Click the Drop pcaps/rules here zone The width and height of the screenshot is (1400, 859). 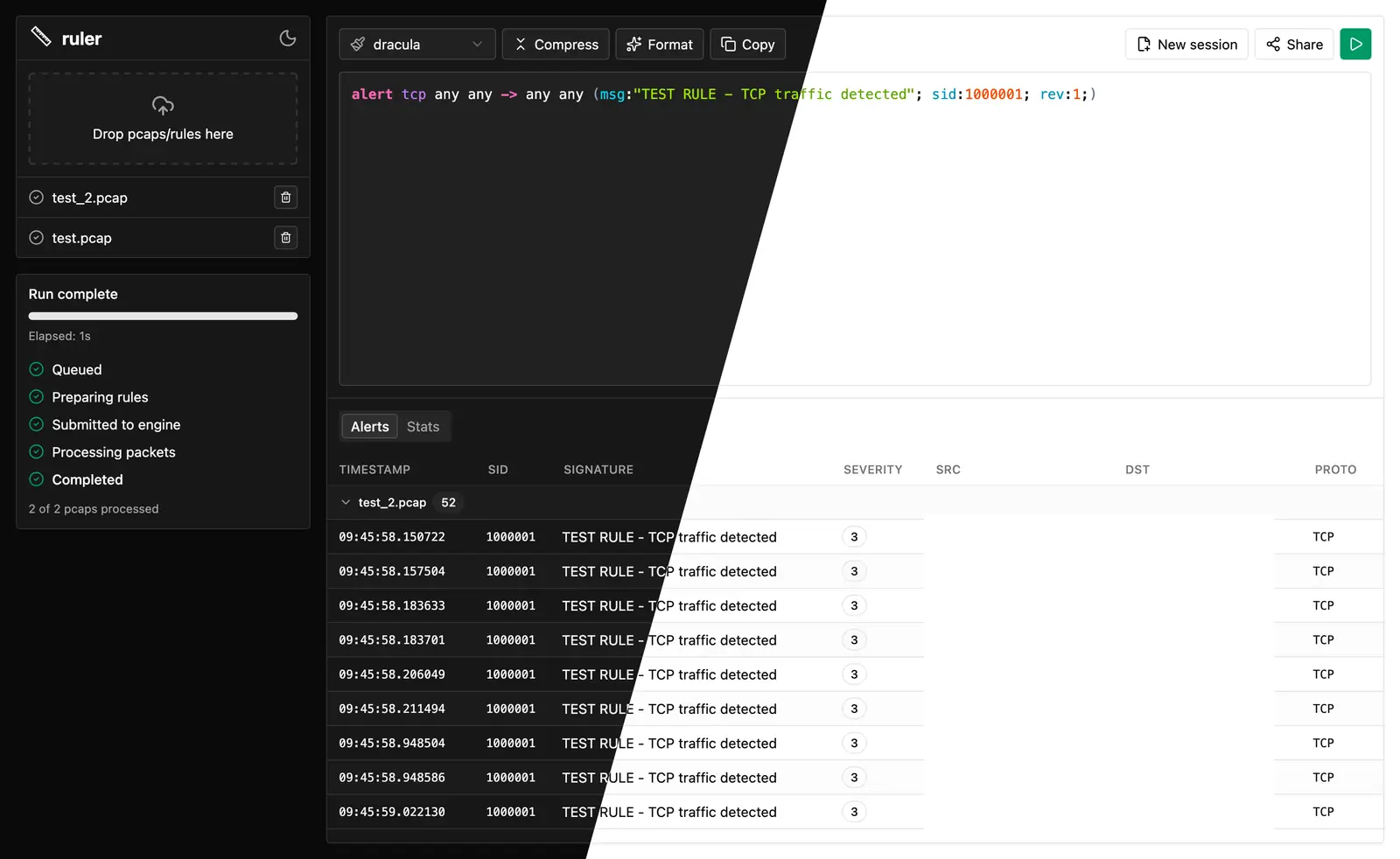pos(163,119)
